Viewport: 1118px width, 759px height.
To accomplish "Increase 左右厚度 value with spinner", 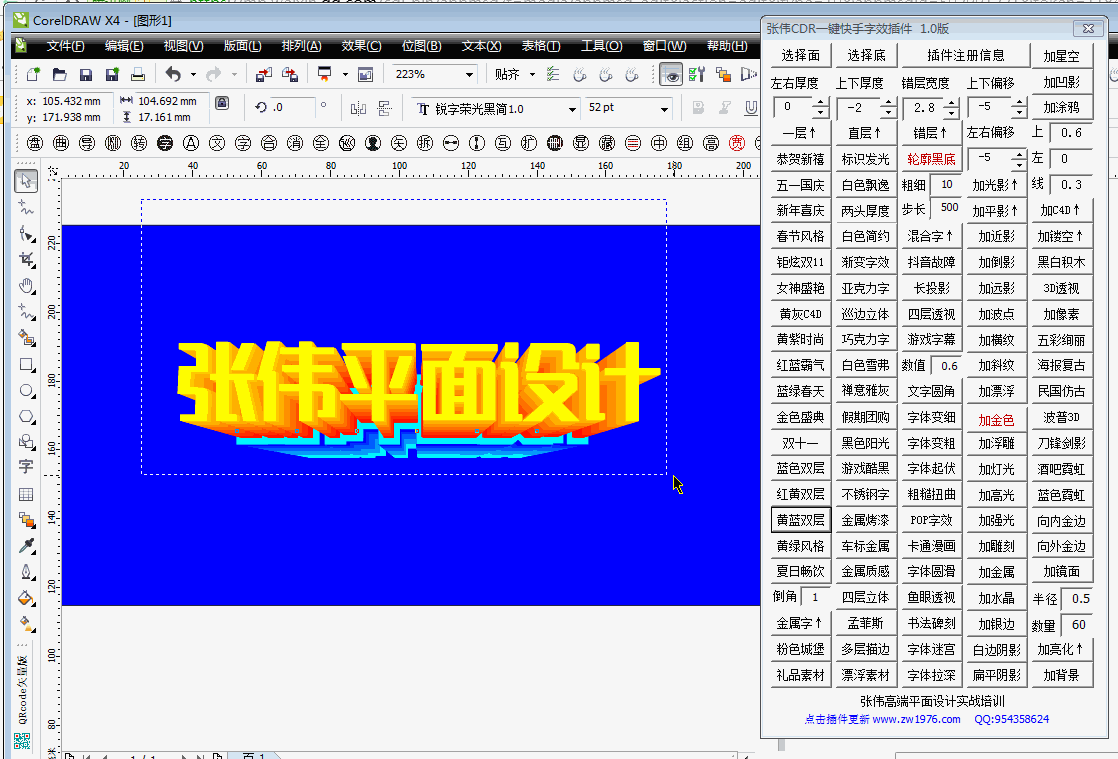I will click(x=821, y=104).
